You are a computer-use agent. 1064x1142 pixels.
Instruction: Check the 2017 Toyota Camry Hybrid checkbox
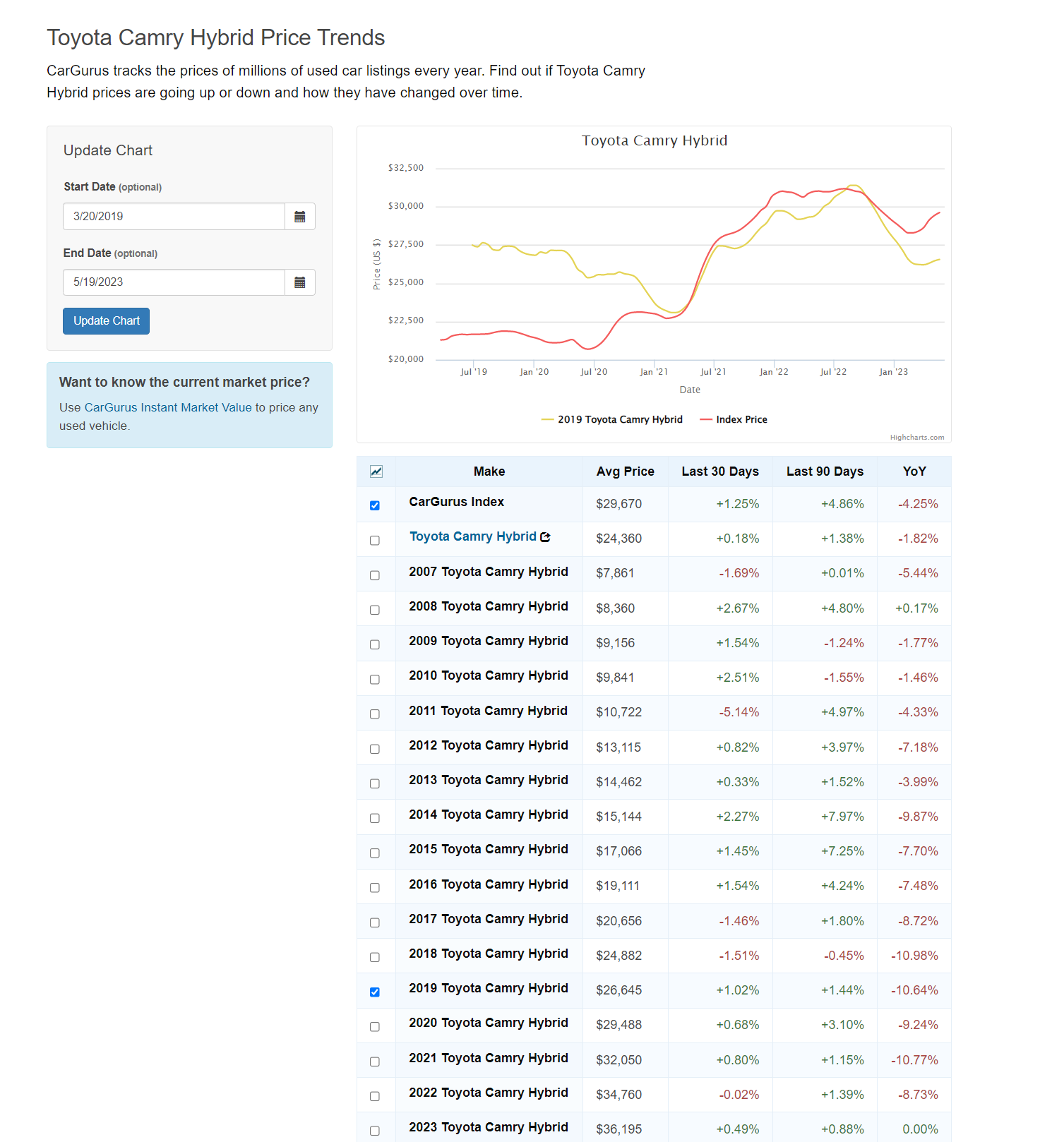point(375,922)
